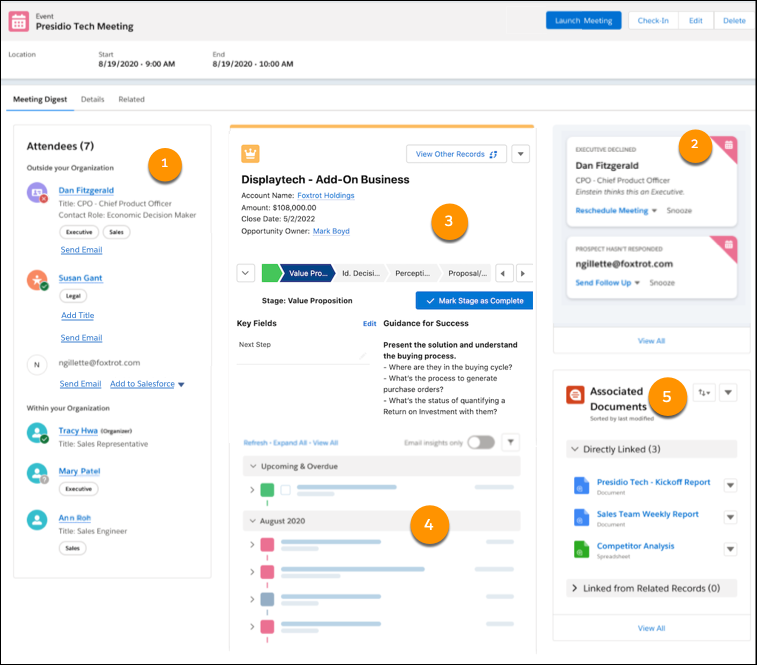Click the Associated Documents red icon
The image size is (758, 667).
[575, 395]
